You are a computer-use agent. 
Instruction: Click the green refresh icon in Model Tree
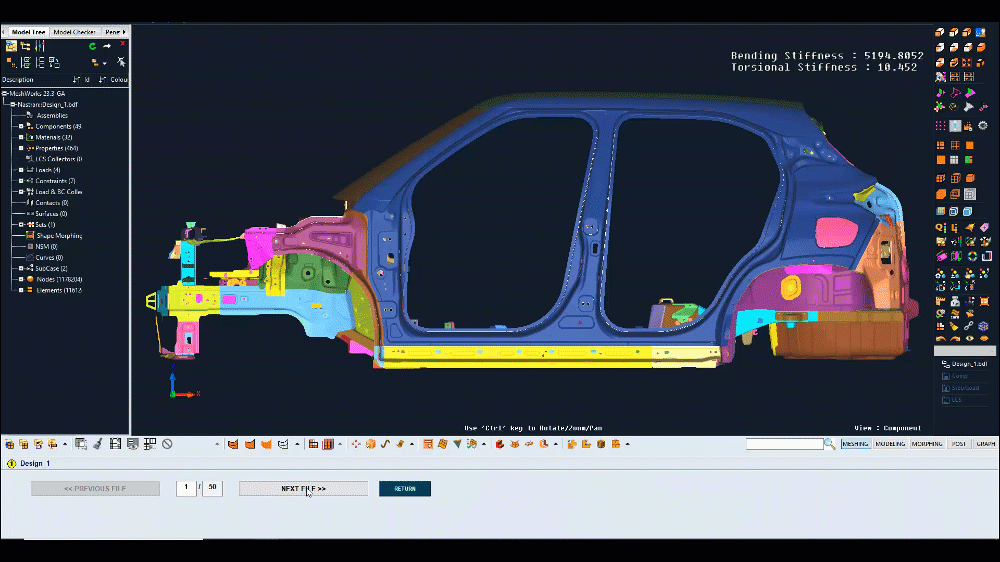point(93,46)
